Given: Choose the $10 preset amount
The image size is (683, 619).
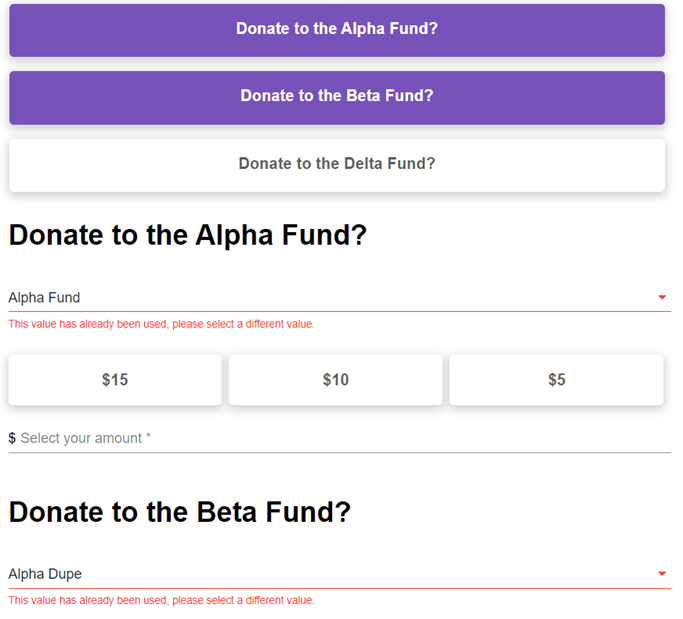Looking at the screenshot, I should click(336, 380).
